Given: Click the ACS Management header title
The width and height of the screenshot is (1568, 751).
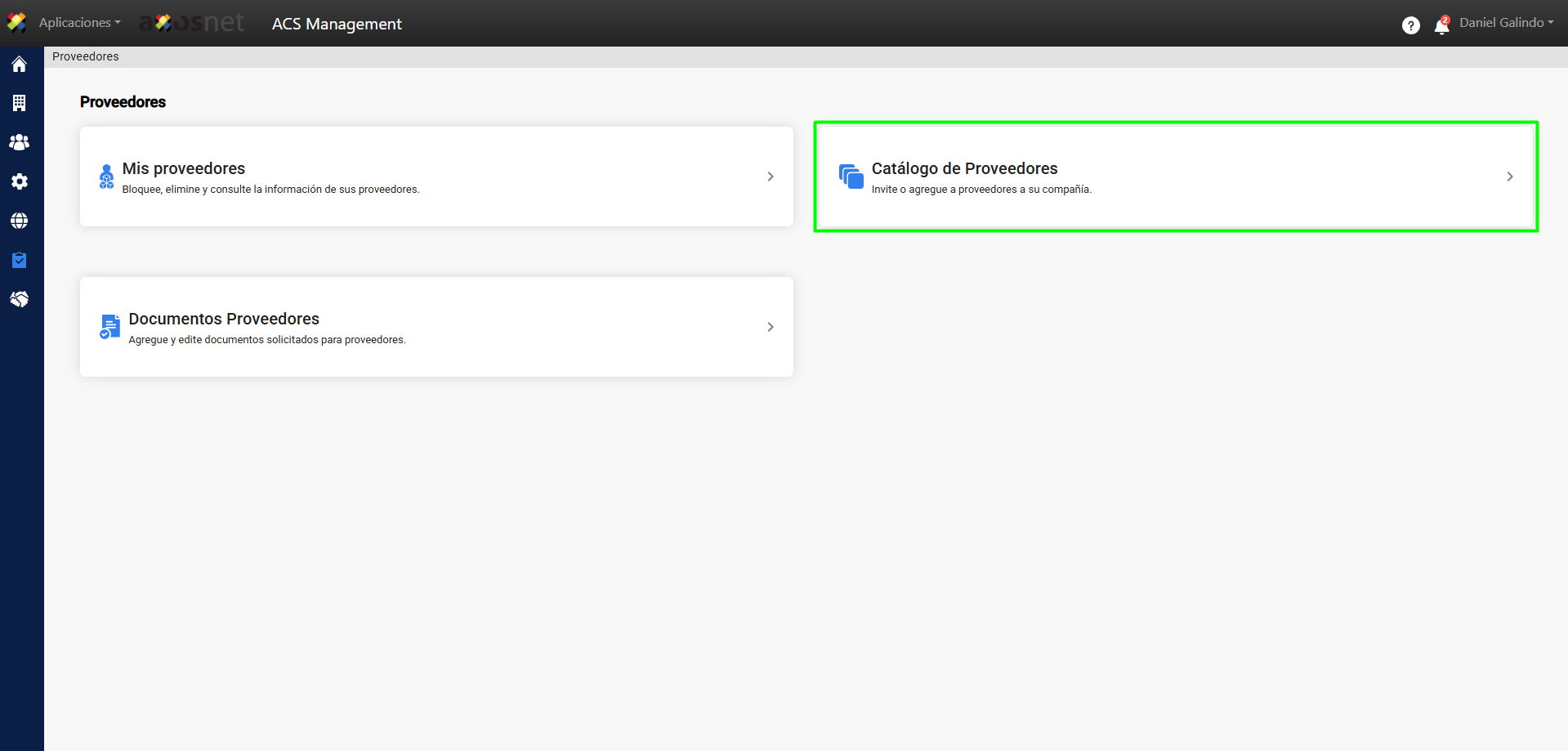Looking at the screenshot, I should (x=337, y=24).
